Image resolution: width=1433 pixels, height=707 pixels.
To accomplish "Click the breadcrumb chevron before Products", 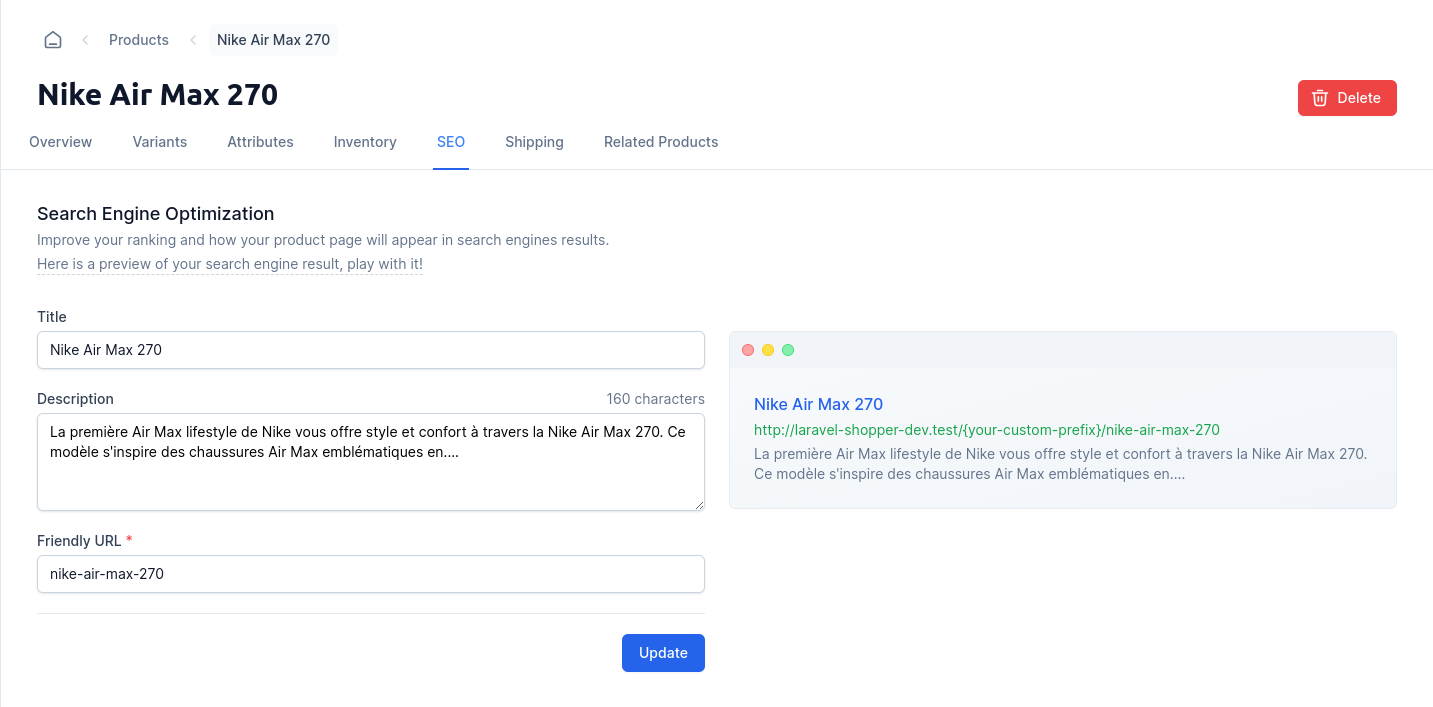I will point(85,40).
